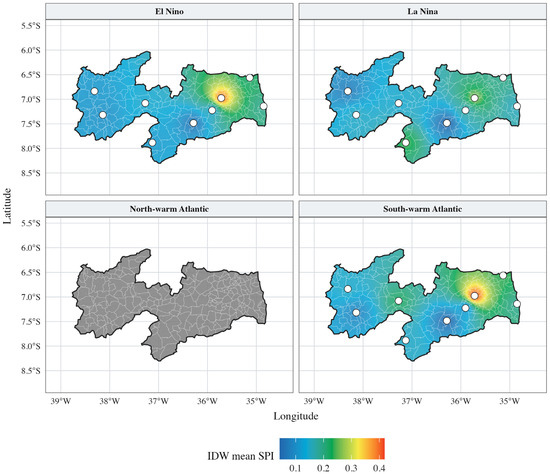Click the southernmost station marker in La Nina map
Screen dimensions: 550x474
406,143
